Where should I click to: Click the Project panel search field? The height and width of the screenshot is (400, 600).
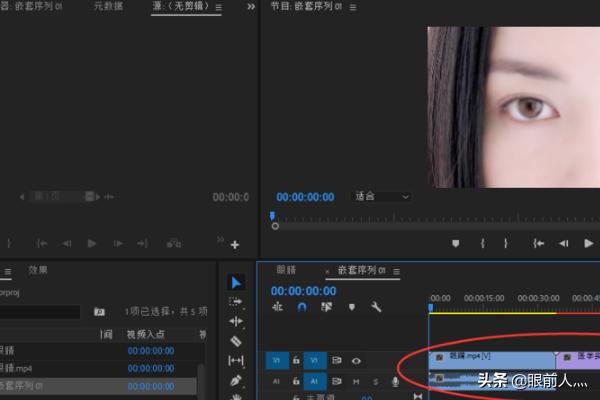coord(40,312)
